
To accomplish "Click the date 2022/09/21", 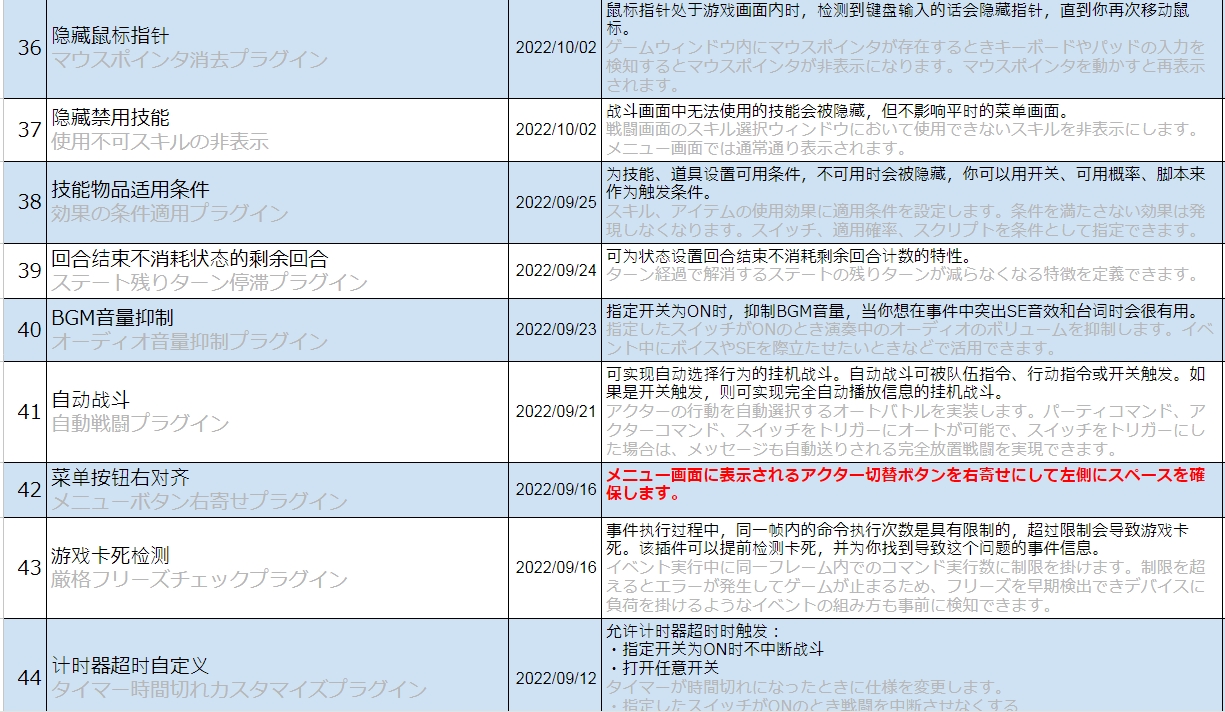I will (x=556, y=411).
